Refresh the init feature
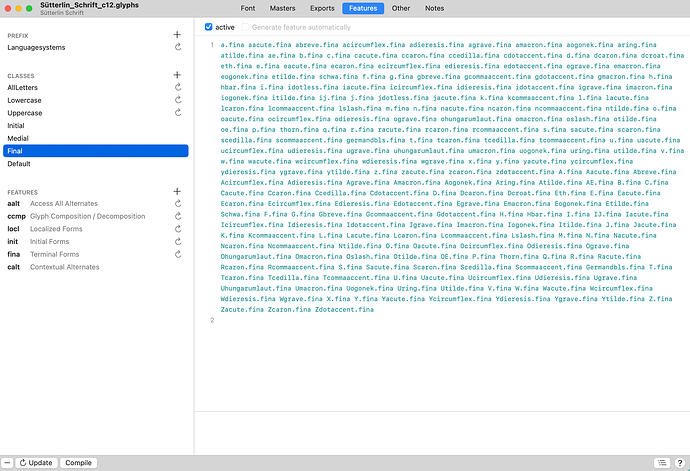 point(178,242)
